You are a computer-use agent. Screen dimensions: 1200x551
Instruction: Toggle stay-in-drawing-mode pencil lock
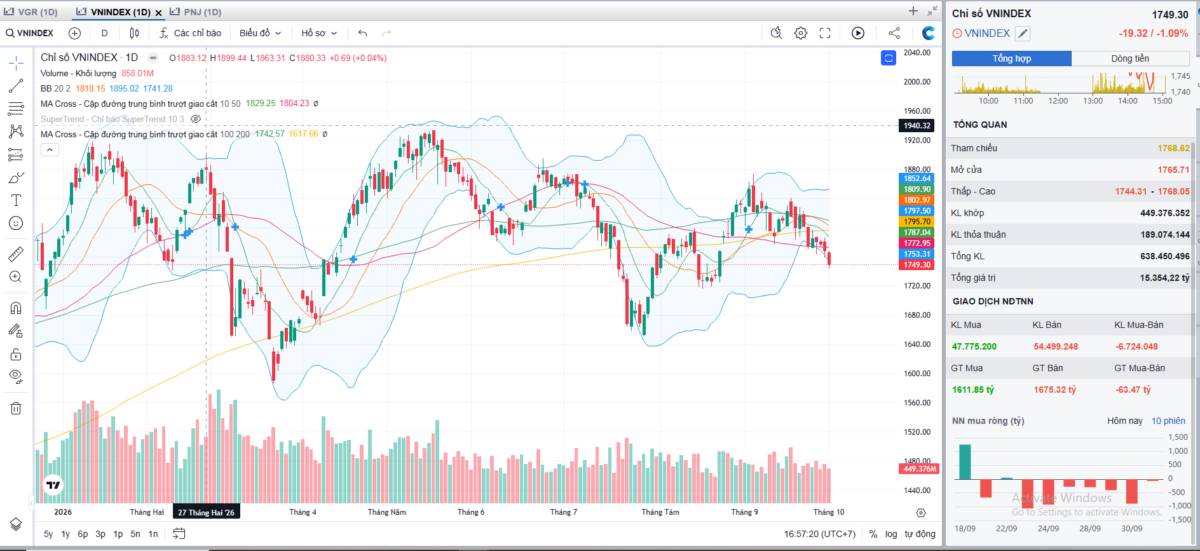coord(15,331)
